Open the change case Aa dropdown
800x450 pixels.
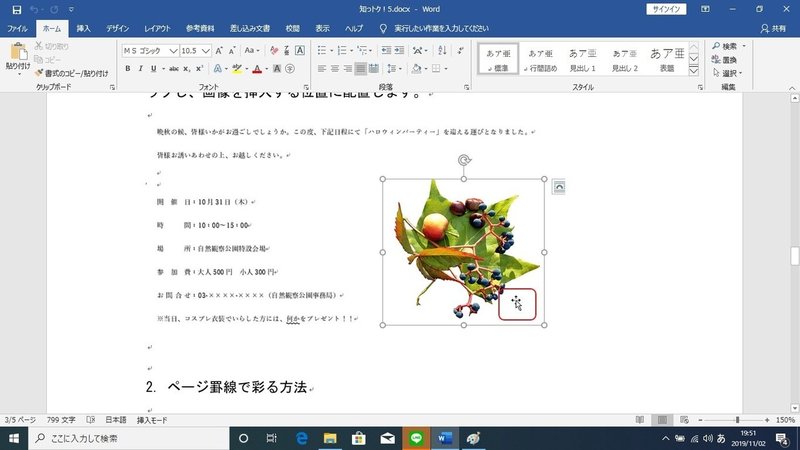(252, 51)
